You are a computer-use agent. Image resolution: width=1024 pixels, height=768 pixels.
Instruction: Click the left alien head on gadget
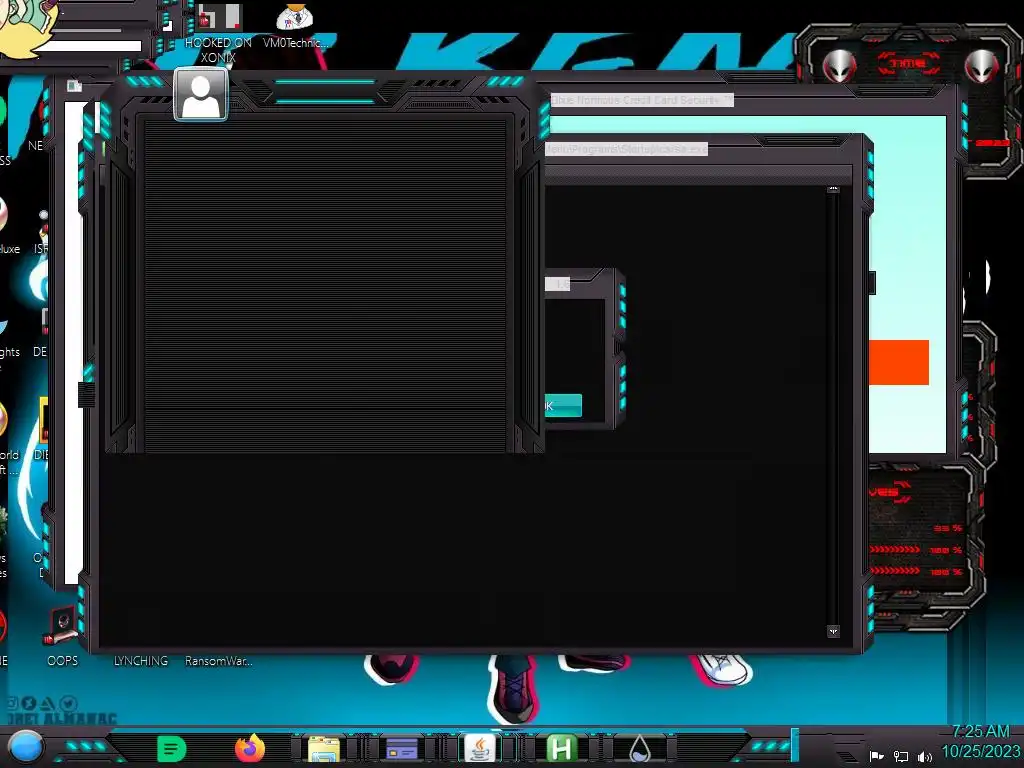click(839, 66)
